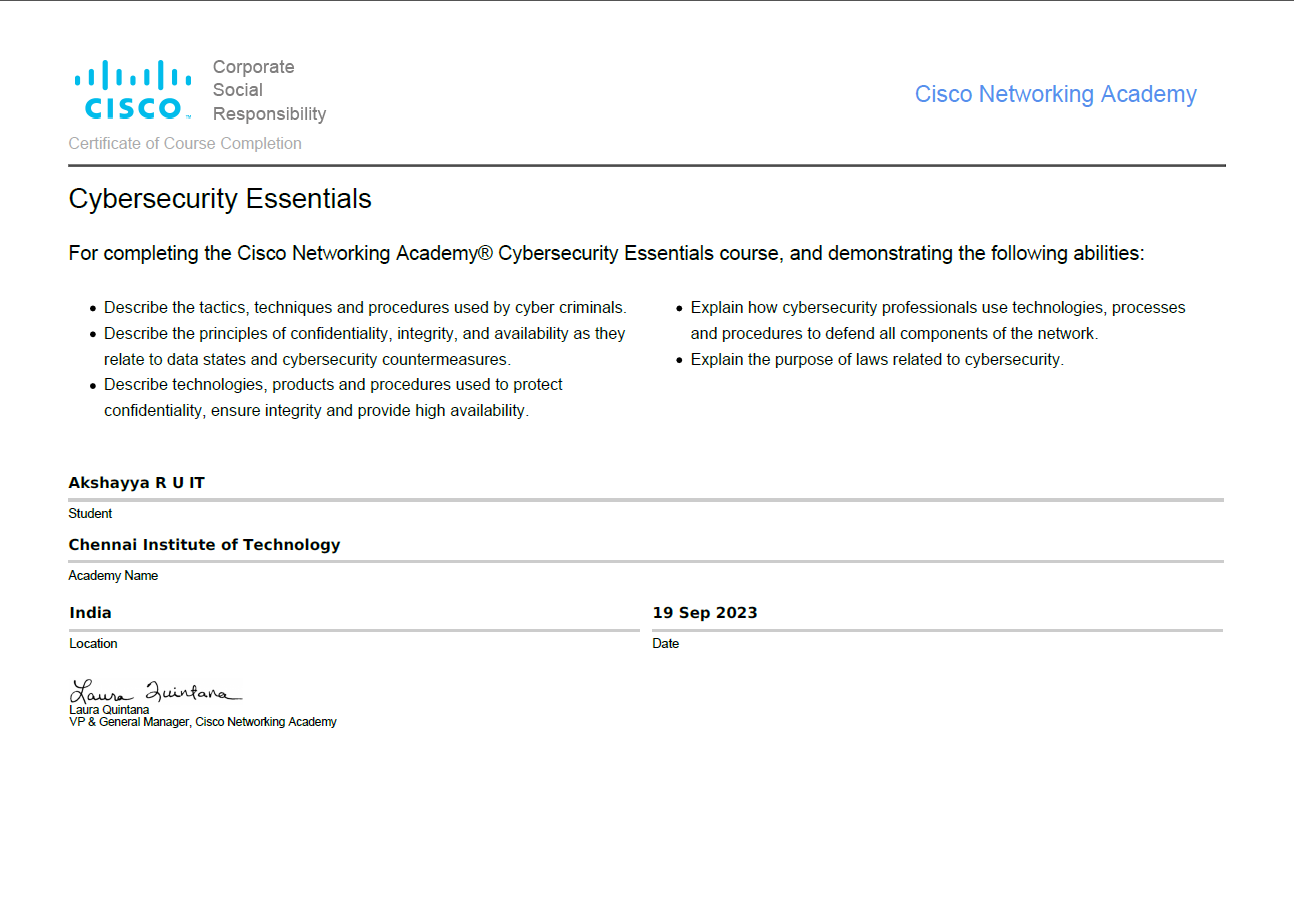This screenshot has width=1294, height=914.
Task: Select the Akshayya R U IT student name
Action: (x=136, y=482)
